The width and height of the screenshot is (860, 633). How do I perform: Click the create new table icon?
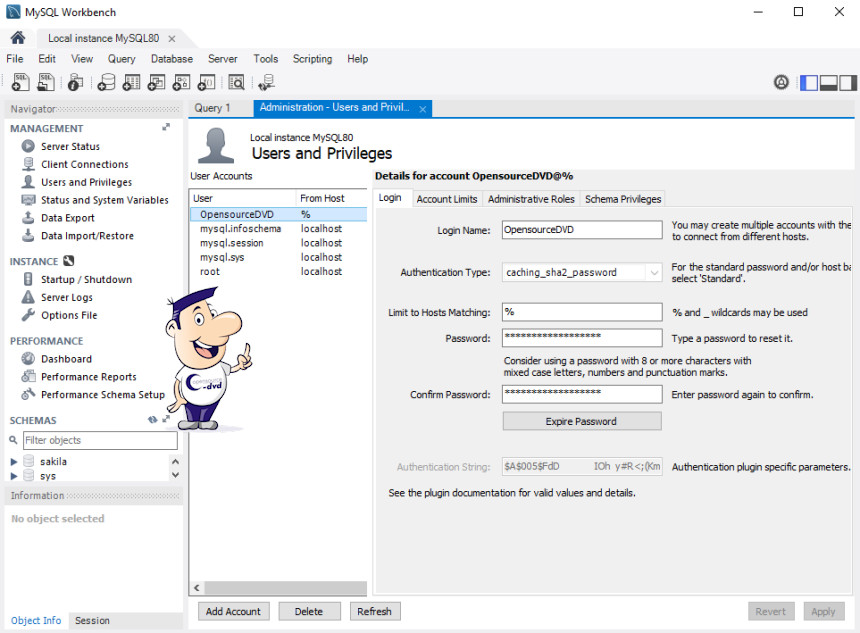[x=131, y=83]
